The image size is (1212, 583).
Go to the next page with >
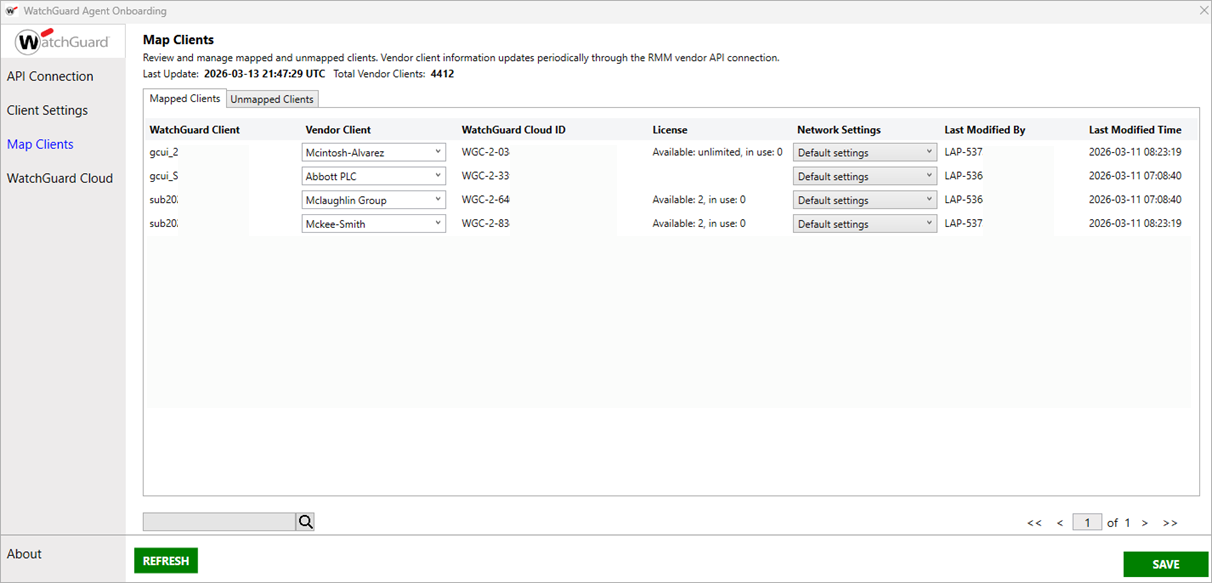tap(1144, 523)
